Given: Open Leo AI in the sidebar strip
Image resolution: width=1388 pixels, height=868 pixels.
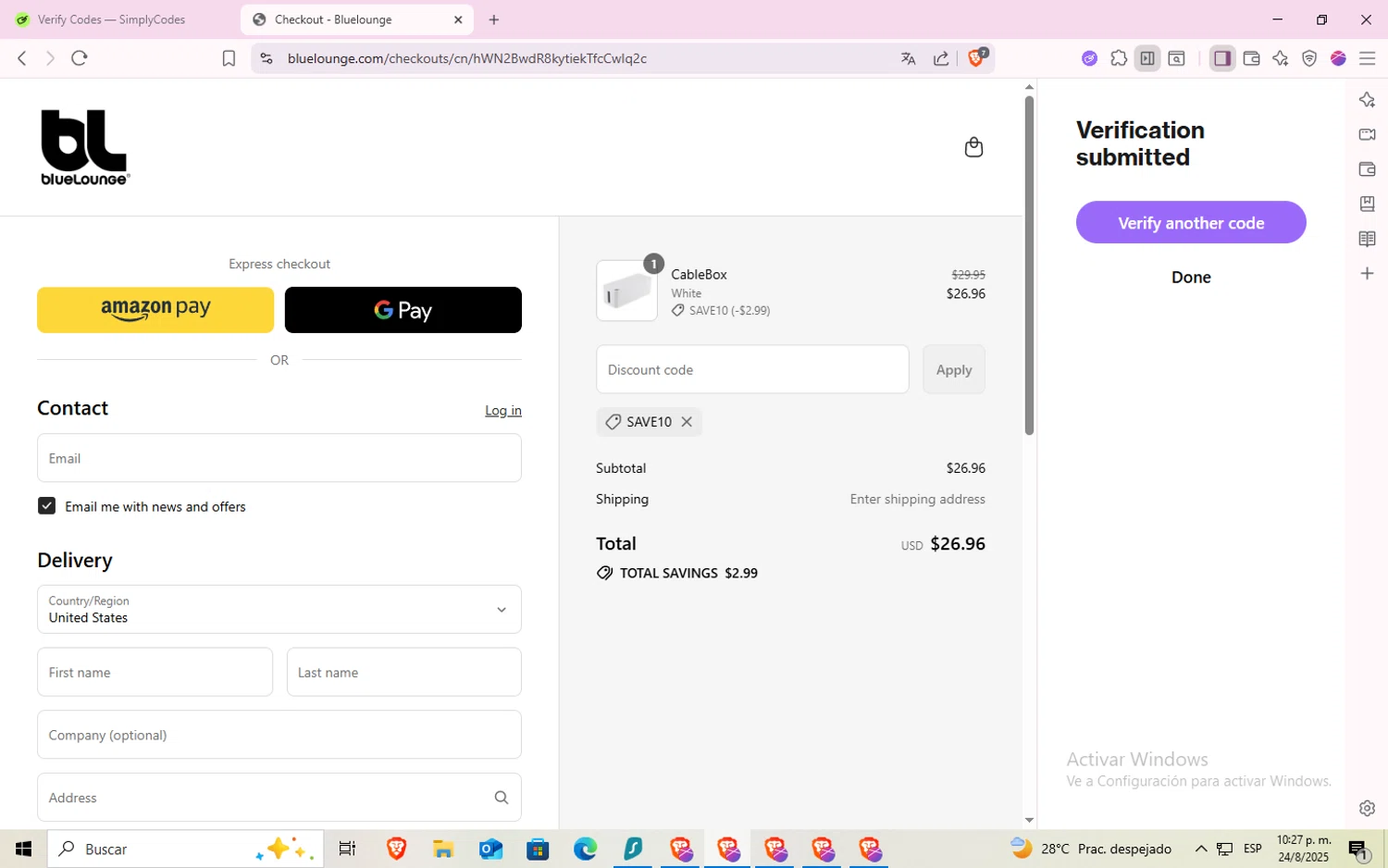Looking at the screenshot, I should point(1367,100).
